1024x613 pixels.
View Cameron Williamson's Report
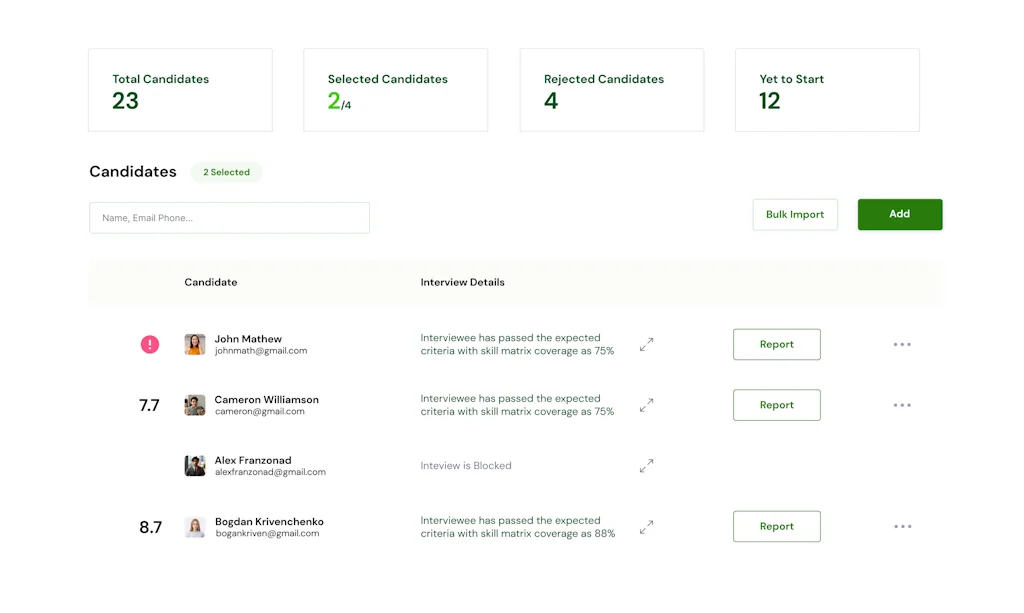776,405
